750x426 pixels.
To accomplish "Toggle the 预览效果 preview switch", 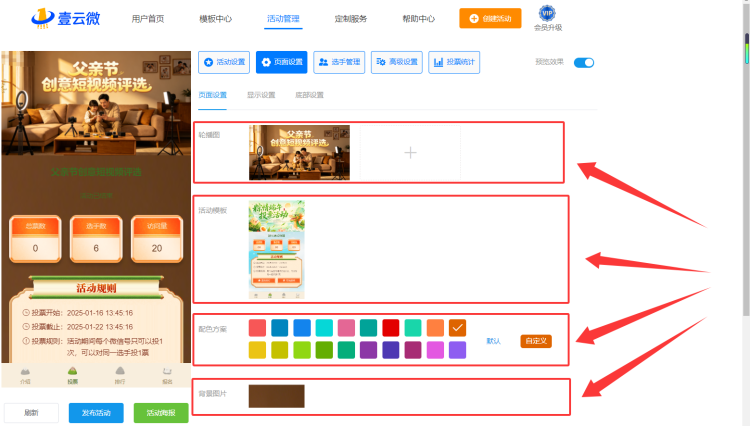I will click(x=584, y=63).
